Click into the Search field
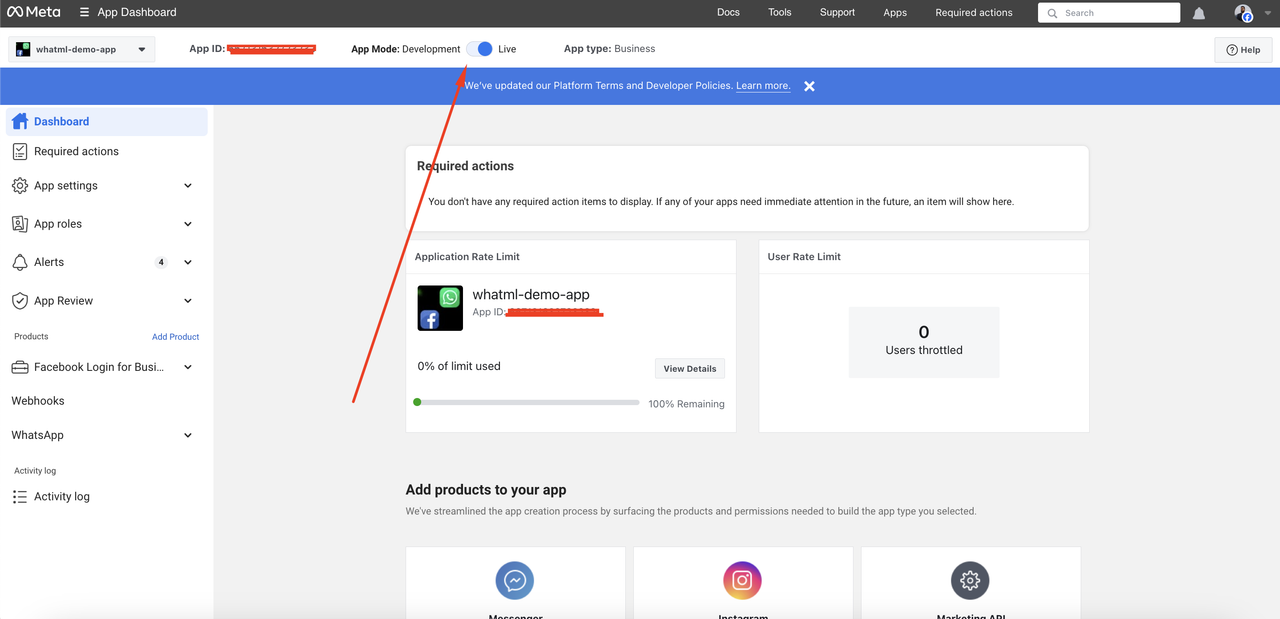This screenshot has height=619, width=1280. [1109, 13]
